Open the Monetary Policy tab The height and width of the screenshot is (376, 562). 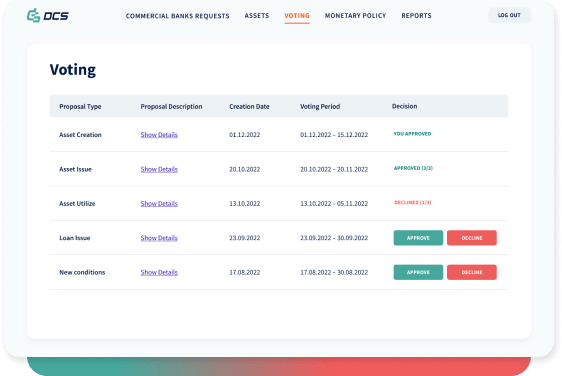[x=355, y=15]
